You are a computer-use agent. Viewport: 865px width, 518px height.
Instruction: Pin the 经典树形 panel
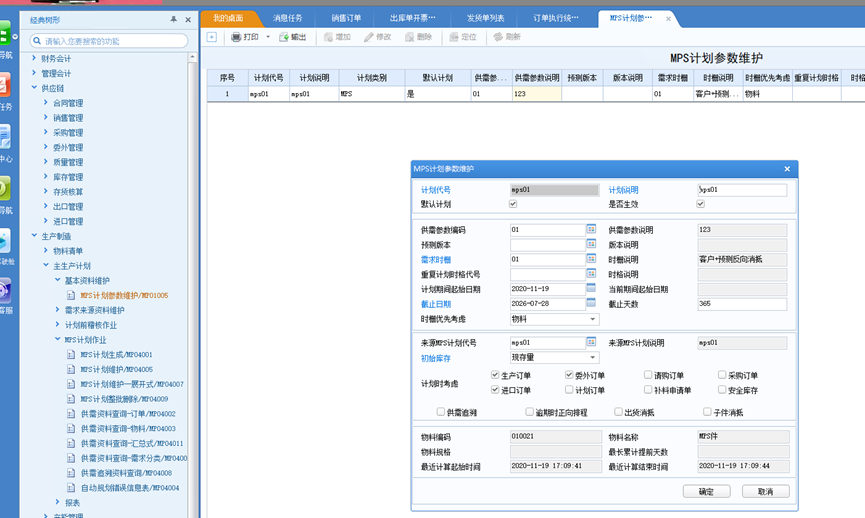point(173,20)
